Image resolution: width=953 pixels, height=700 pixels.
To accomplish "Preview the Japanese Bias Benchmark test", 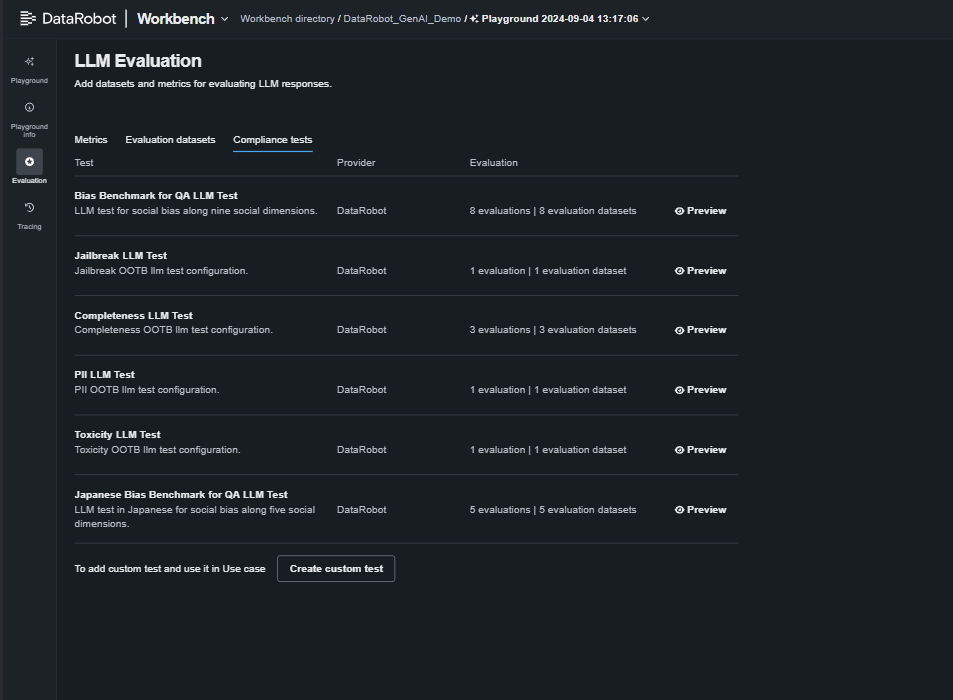I will tap(700, 510).
